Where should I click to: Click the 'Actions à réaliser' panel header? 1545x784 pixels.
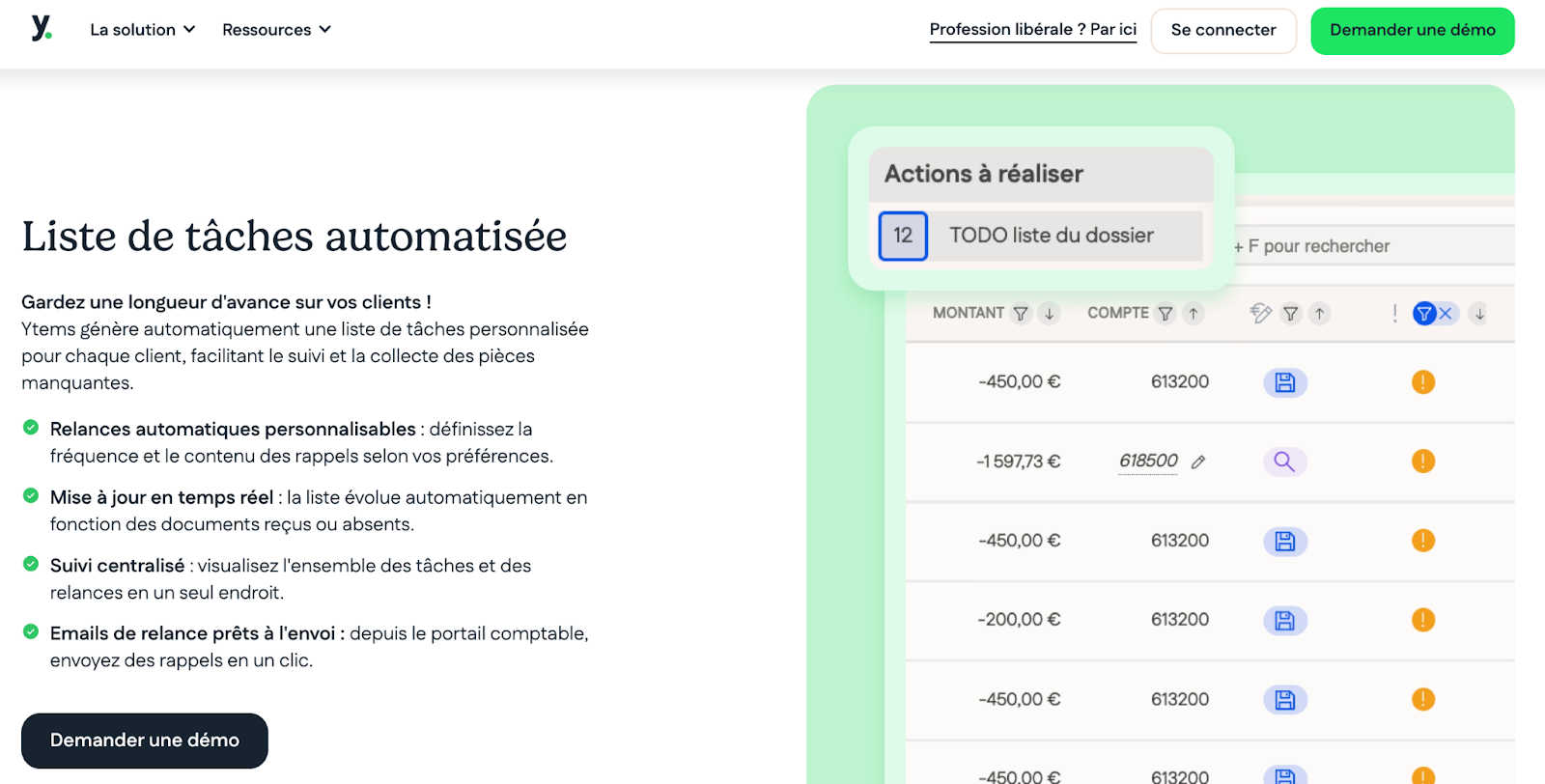pos(1041,175)
